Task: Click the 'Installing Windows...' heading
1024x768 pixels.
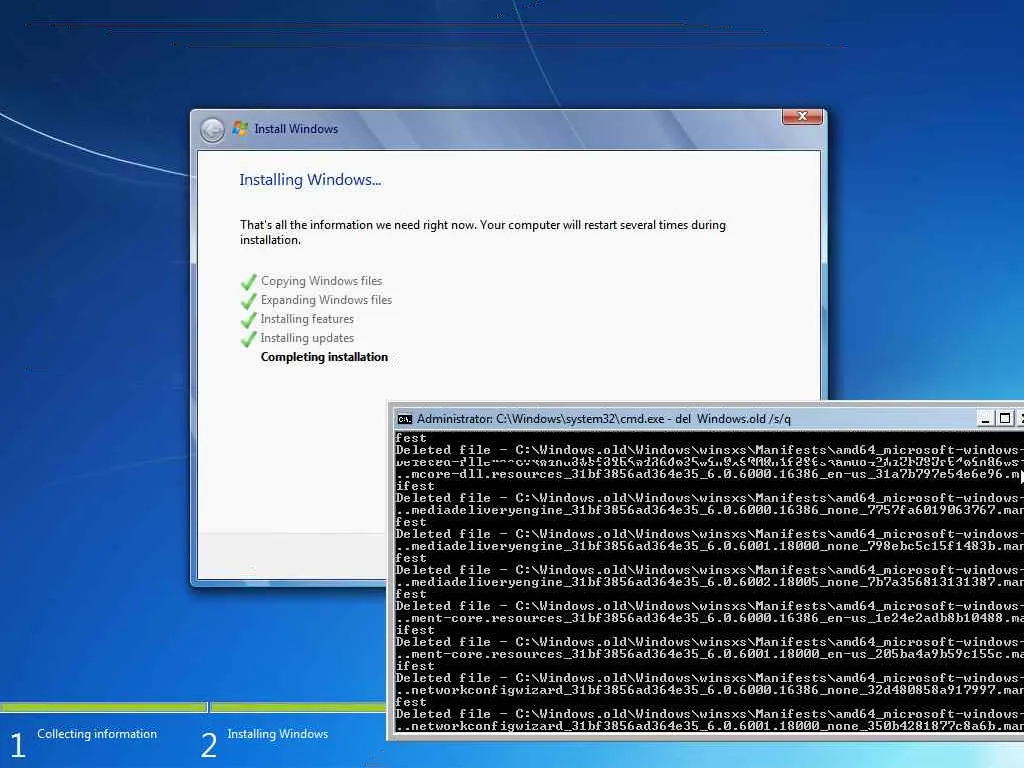Action: point(310,180)
